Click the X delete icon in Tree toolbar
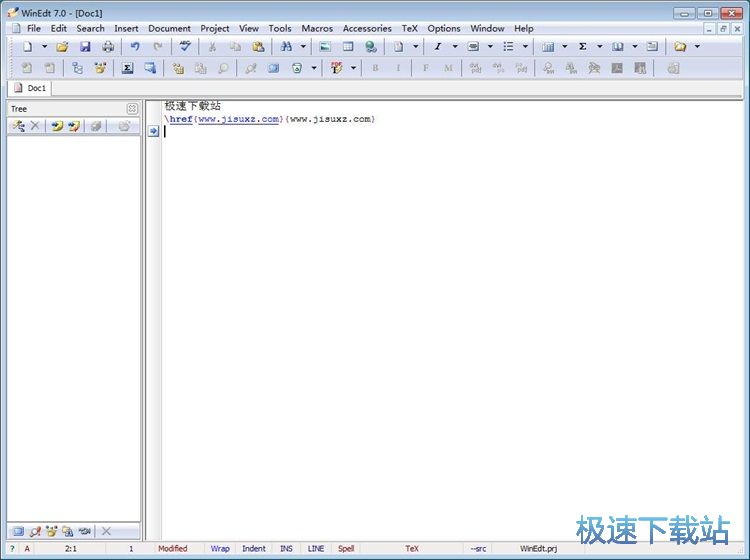The image size is (750, 560). 35,126
